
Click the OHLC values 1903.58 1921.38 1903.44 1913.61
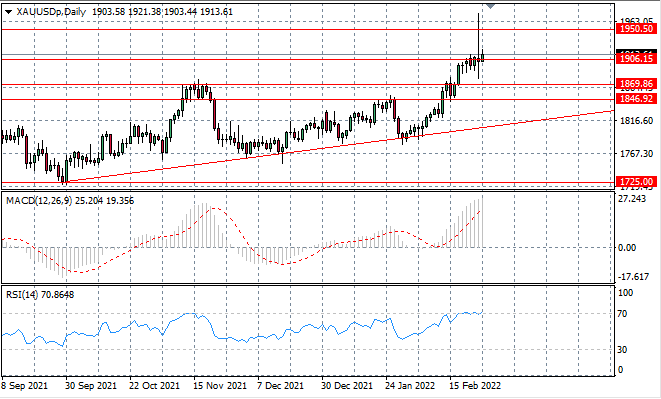tap(162, 12)
